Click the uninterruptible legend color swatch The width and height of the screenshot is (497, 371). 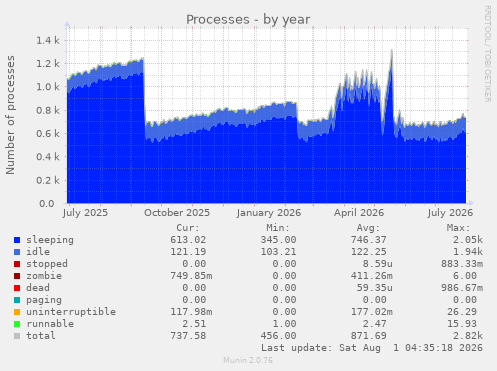click(x=17, y=312)
